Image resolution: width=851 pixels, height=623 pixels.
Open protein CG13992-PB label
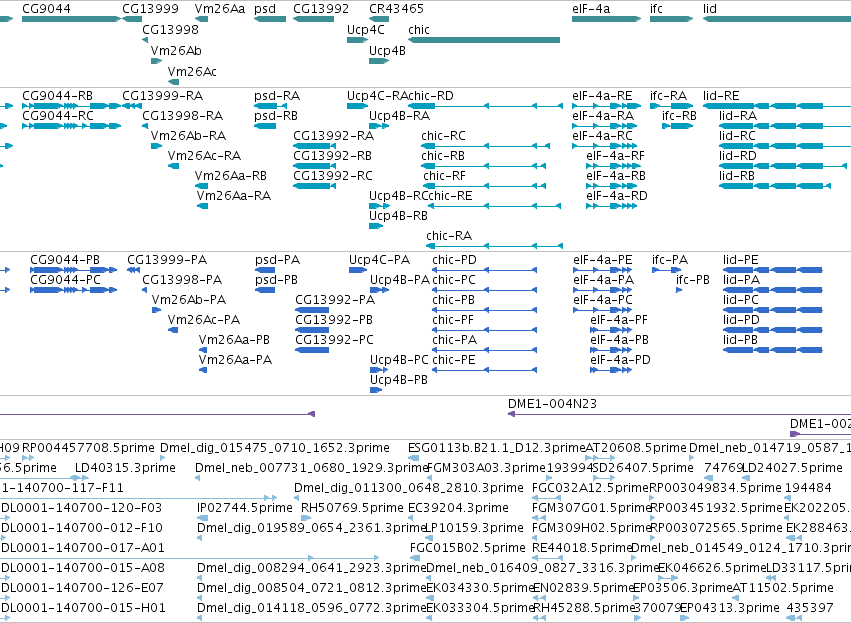[x=334, y=320]
